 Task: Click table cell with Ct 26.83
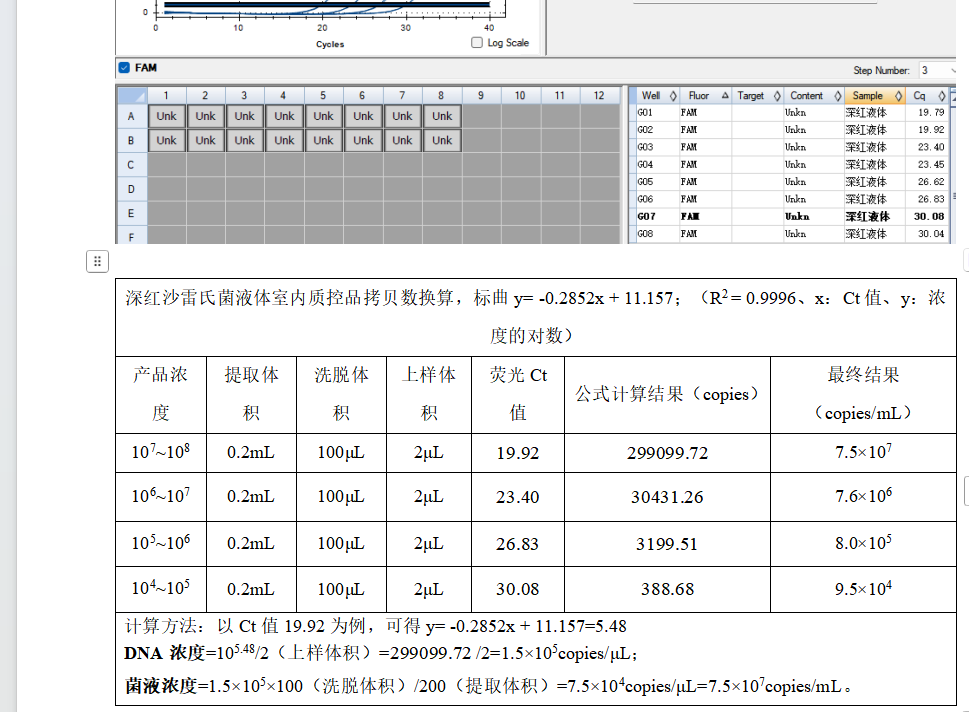[x=518, y=544]
